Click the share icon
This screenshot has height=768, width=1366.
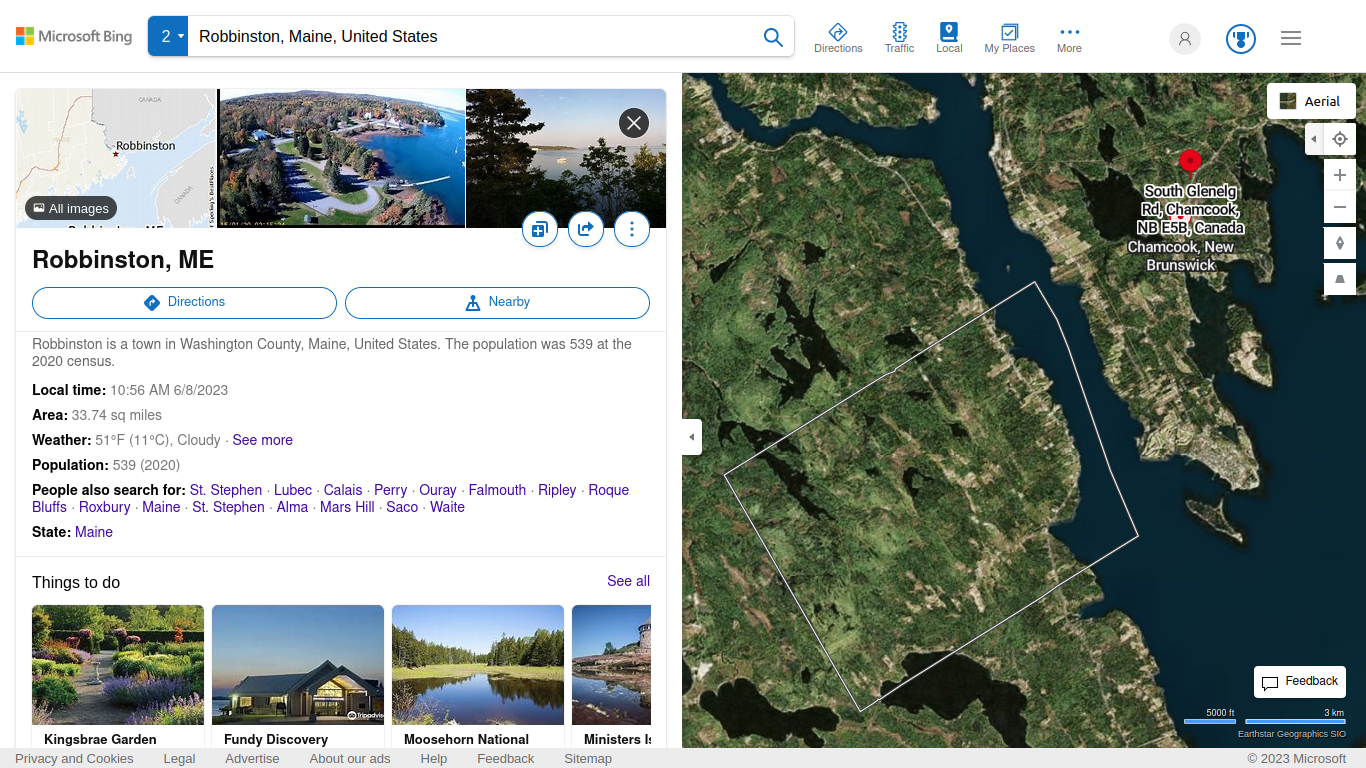click(x=586, y=229)
